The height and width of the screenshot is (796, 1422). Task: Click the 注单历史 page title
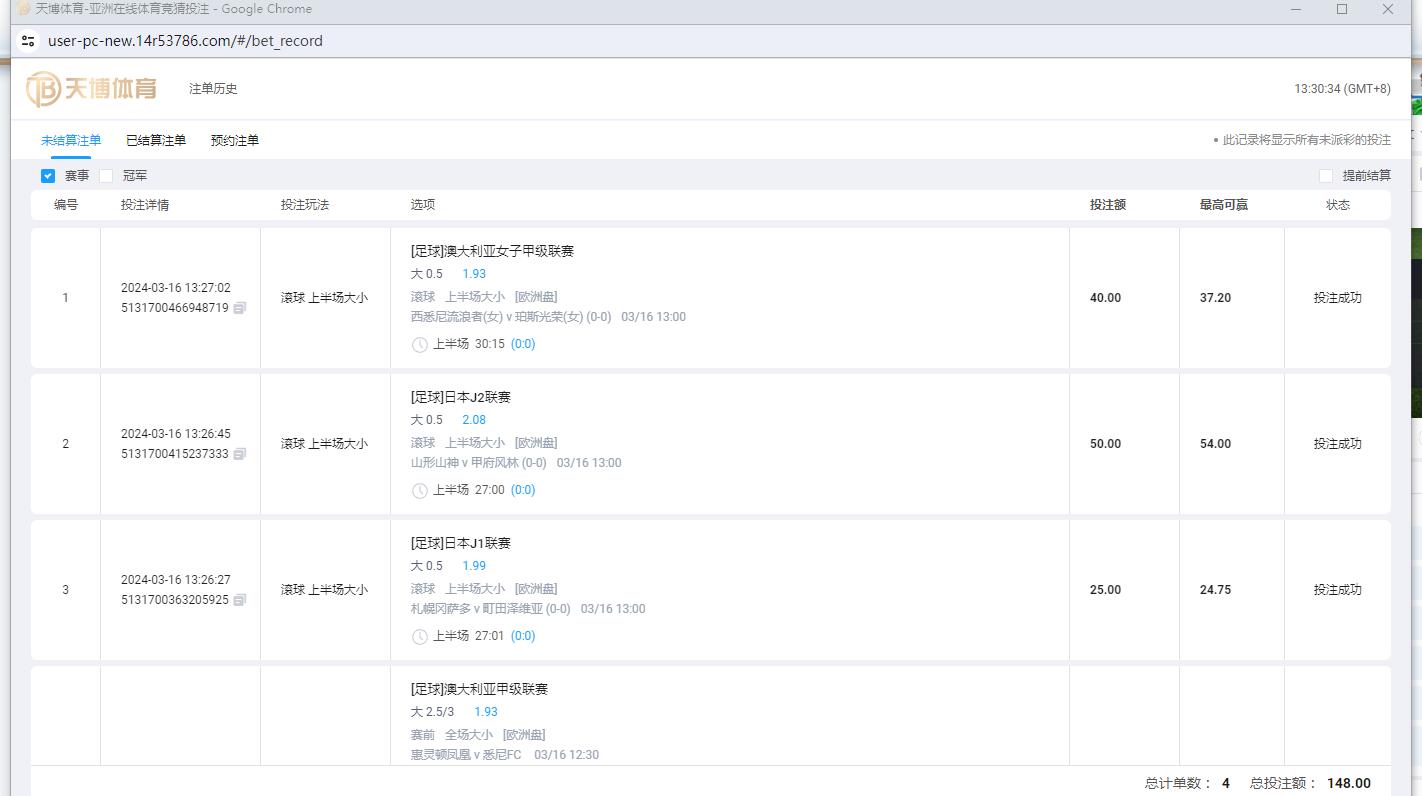[x=213, y=89]
